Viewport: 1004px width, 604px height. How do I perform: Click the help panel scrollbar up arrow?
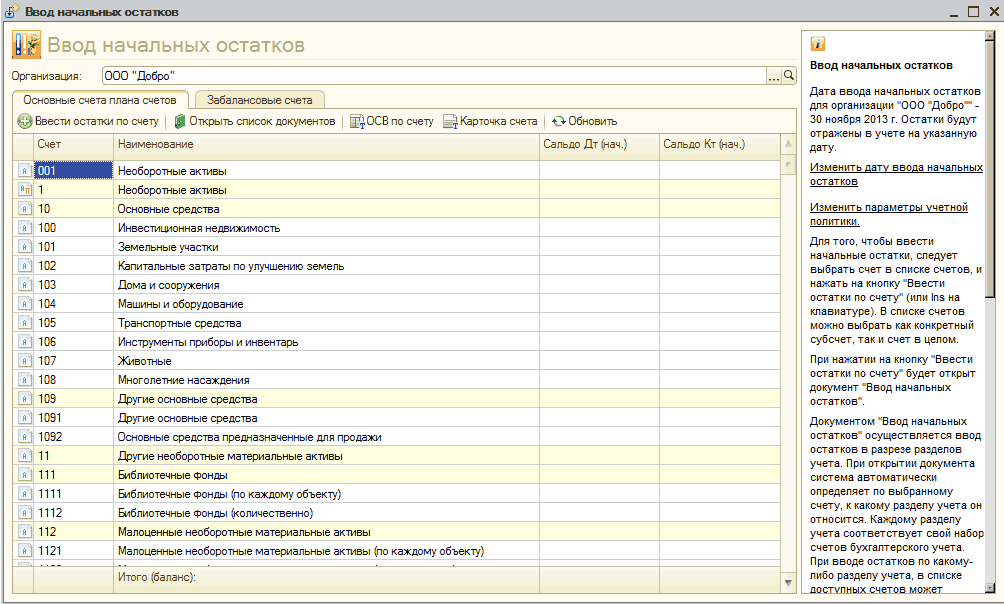coord(991,38)
